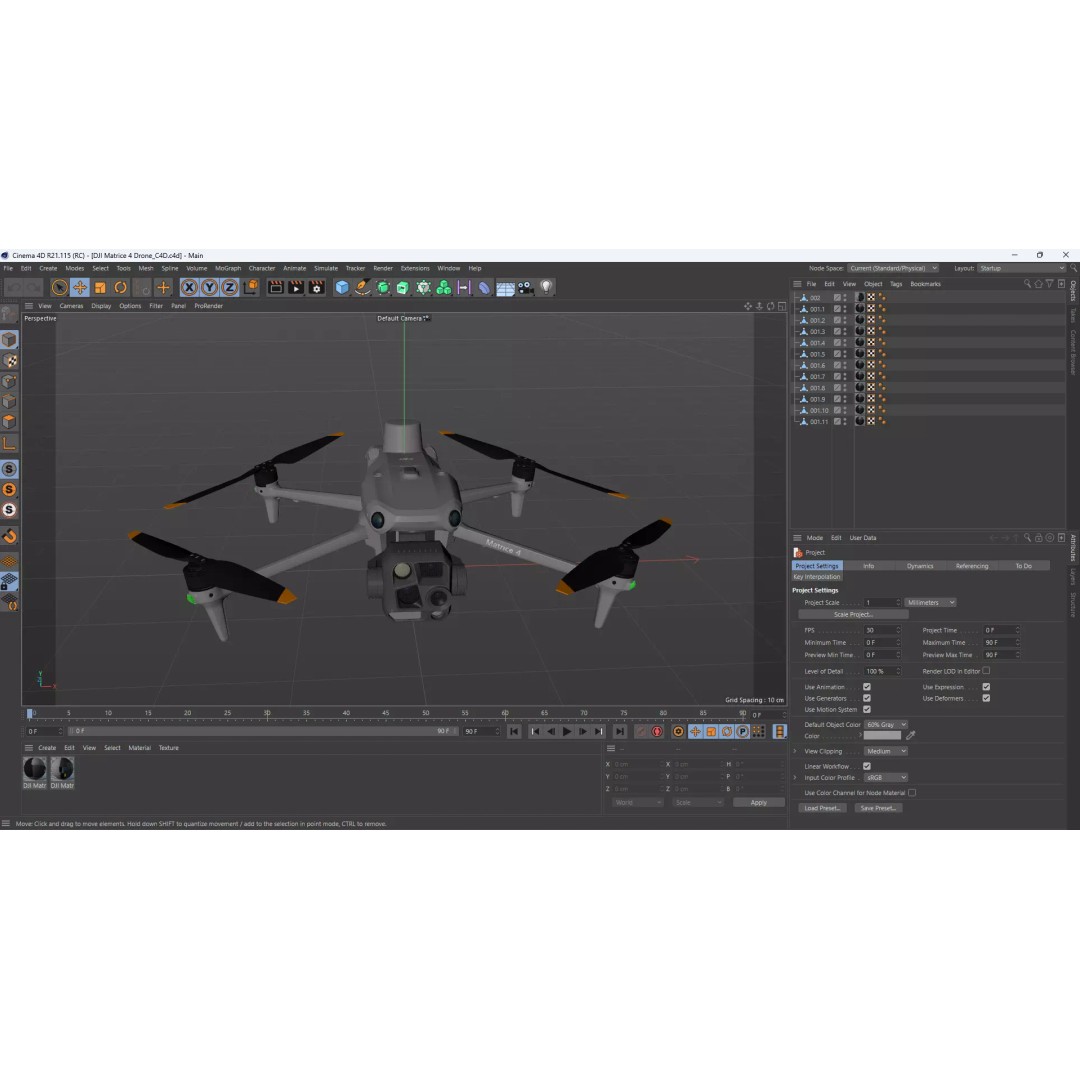Toggle the Z axis lock

[229, 287]
